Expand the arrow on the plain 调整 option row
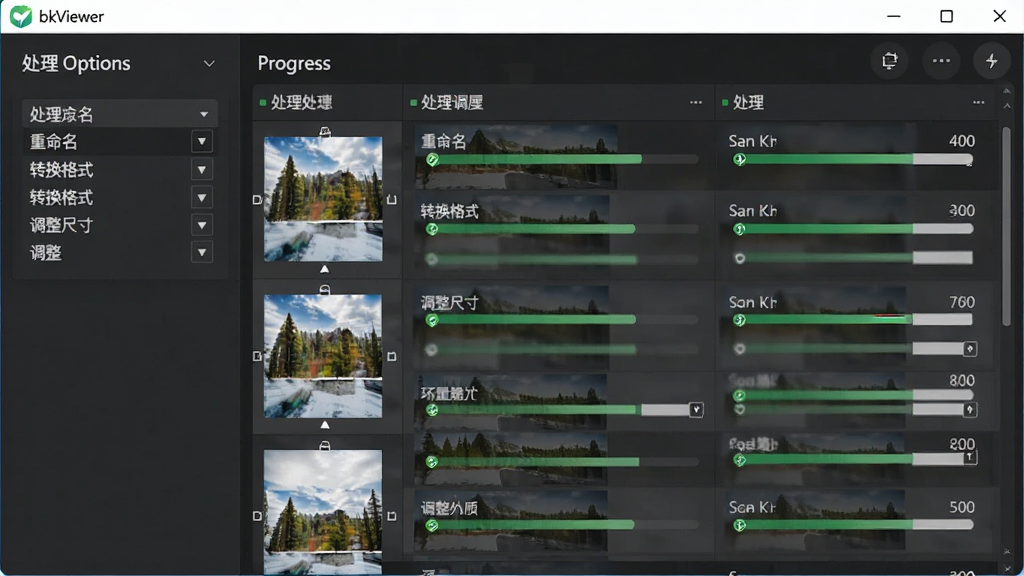Screen dimensions: 1024x576 202,253
